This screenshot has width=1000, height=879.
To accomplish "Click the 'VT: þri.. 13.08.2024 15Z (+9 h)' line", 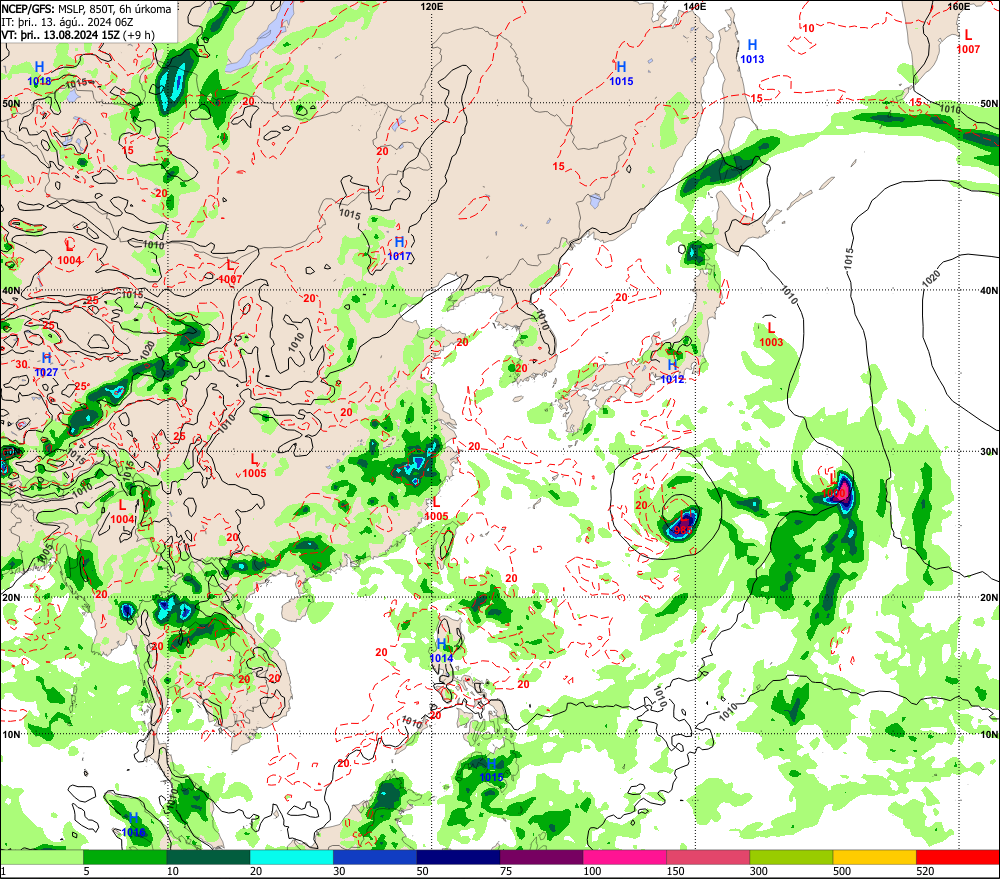I will tap(78, 34).
